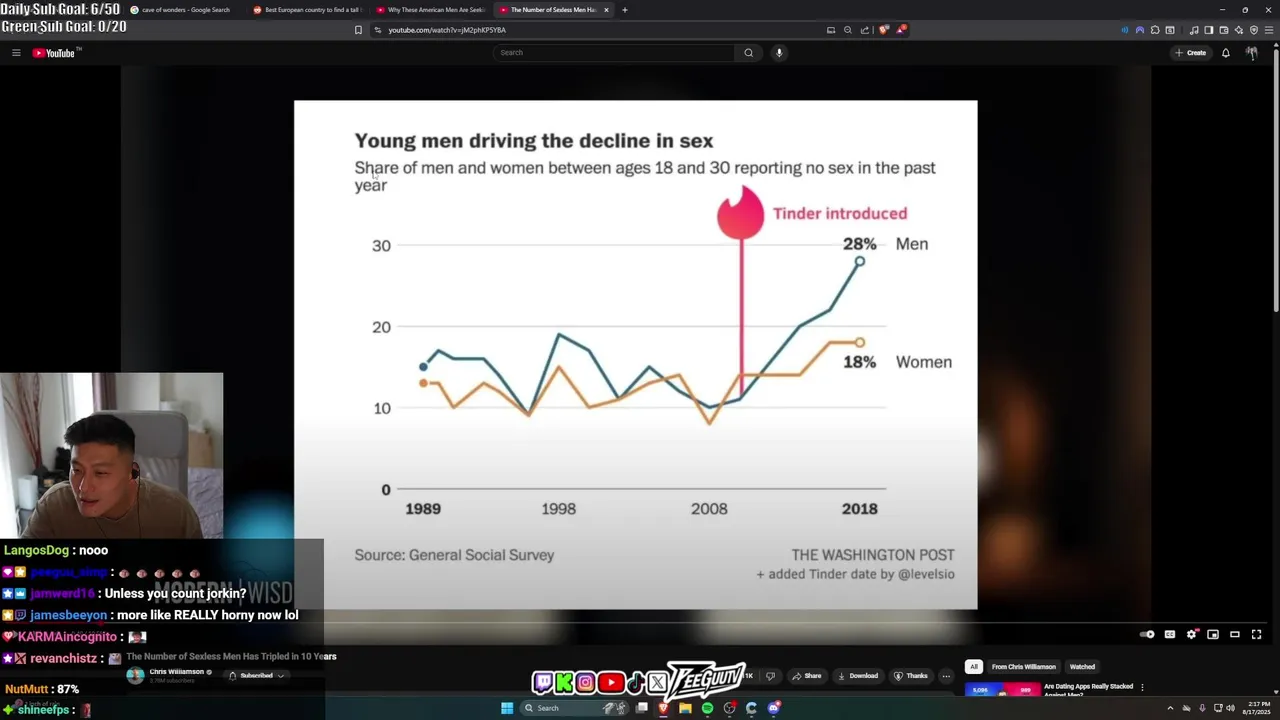Click the Download button below the video

point(858,676)
